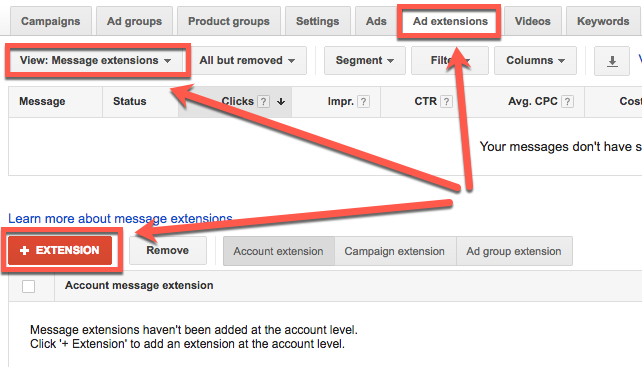Open the Segment dropdown
Viewport: 642px width, 367px height.
364,61
